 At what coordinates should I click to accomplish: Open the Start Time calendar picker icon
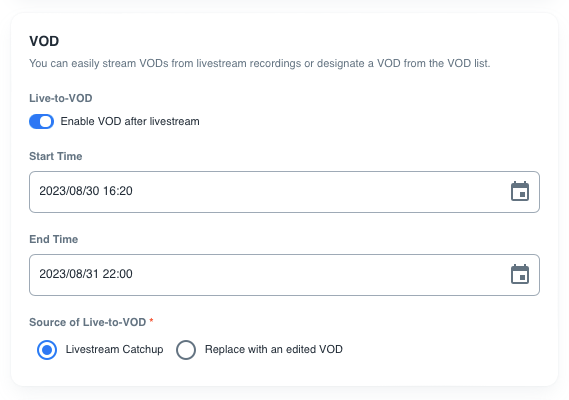pyautogui.click(x=520, y=191)
